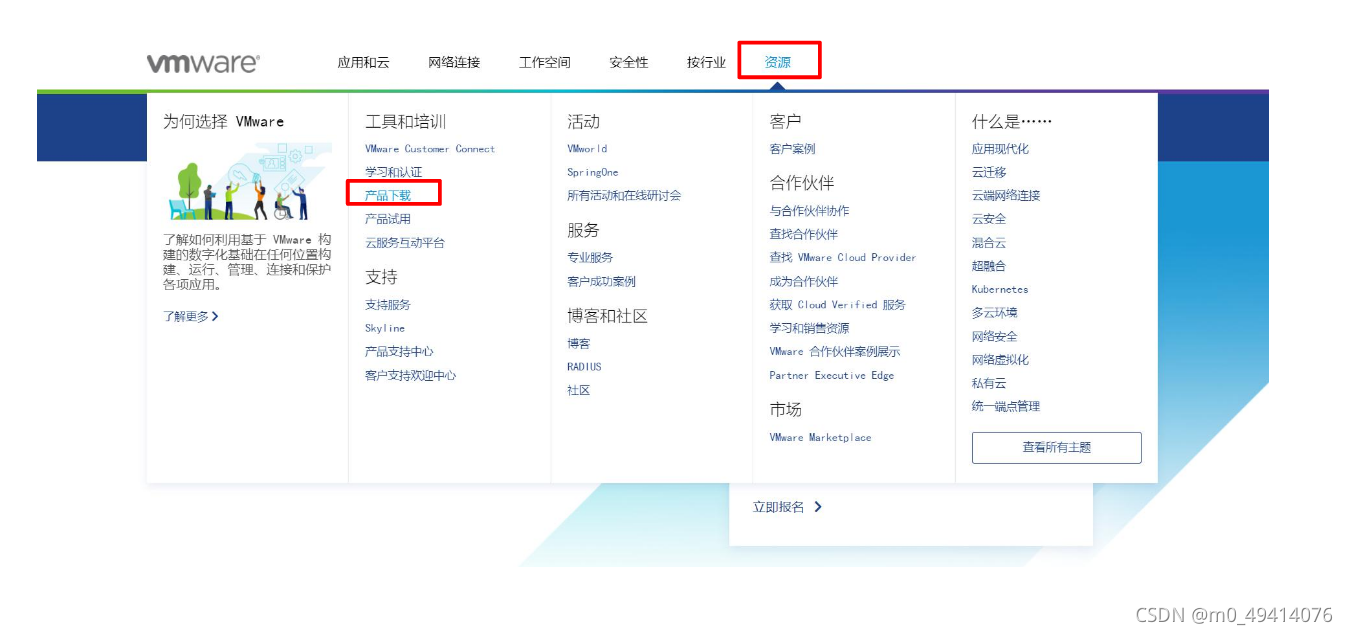The height and width of the screenshot is (635, 1348).
Task: Open 多云环境 topic
Action: point(995,313)
